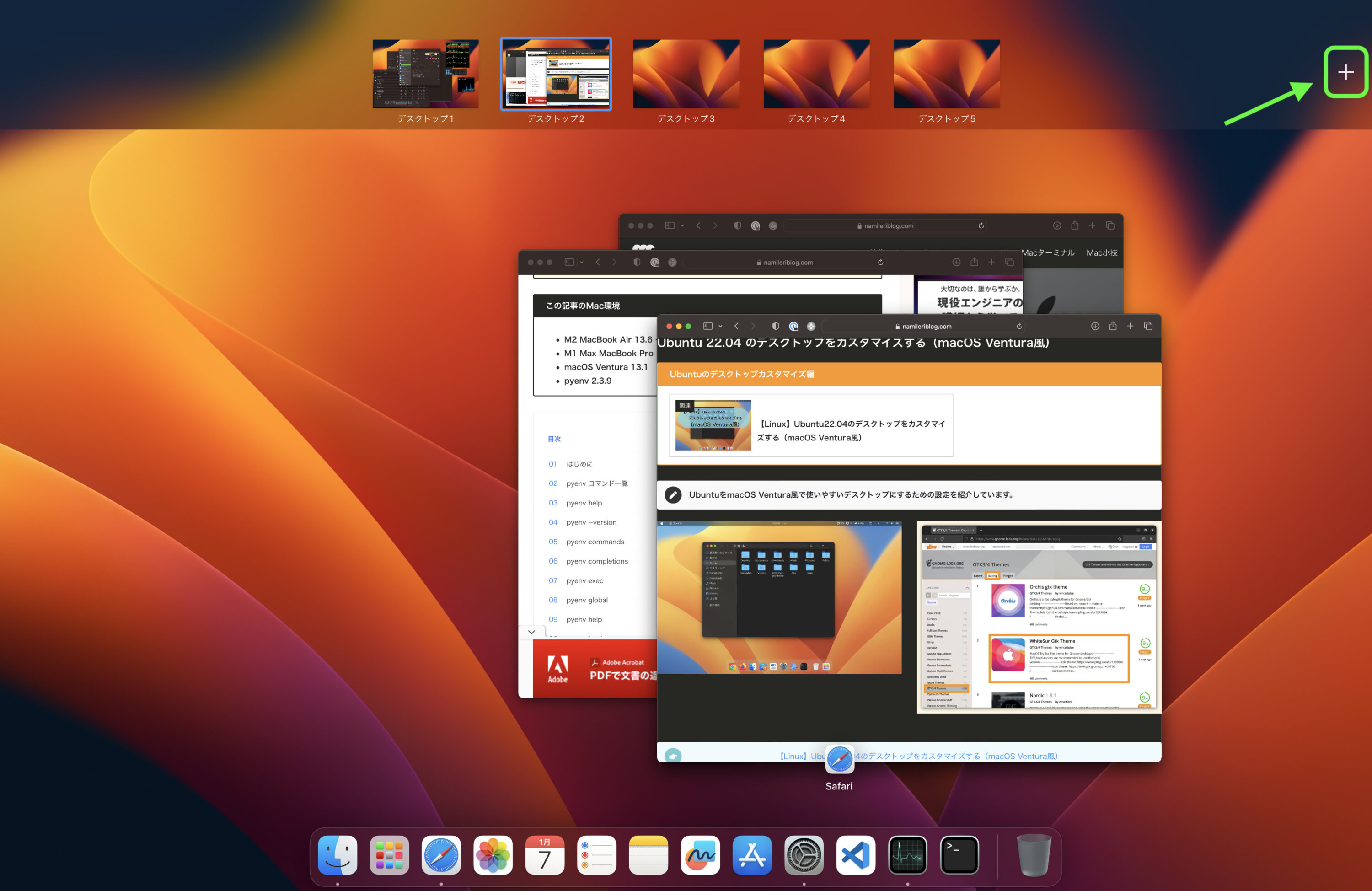Jump to 04 pyenv --version section

click(x=582, y=522)
